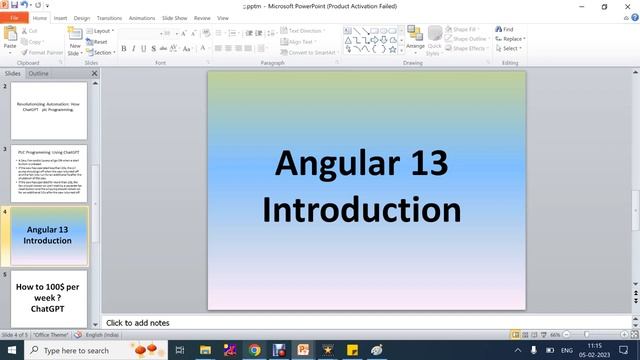This screenshot has height=360, width=640.
Task: Open PowerPoint Help icon
Action: (635, 18)
